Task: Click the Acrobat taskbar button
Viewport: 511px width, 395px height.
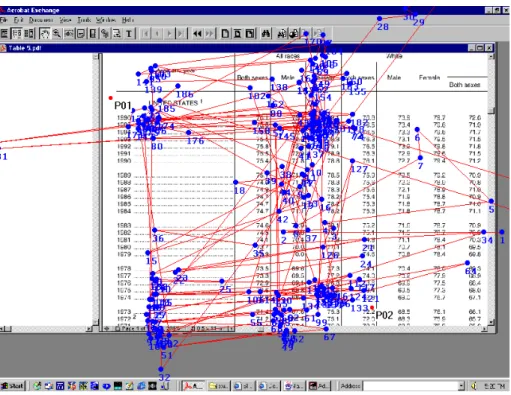Action: [x=193, y=386]
